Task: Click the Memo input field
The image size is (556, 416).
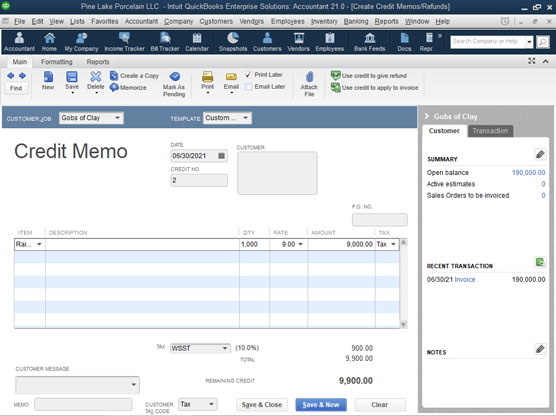Action: pyautogui.click(x=83, y=404)
